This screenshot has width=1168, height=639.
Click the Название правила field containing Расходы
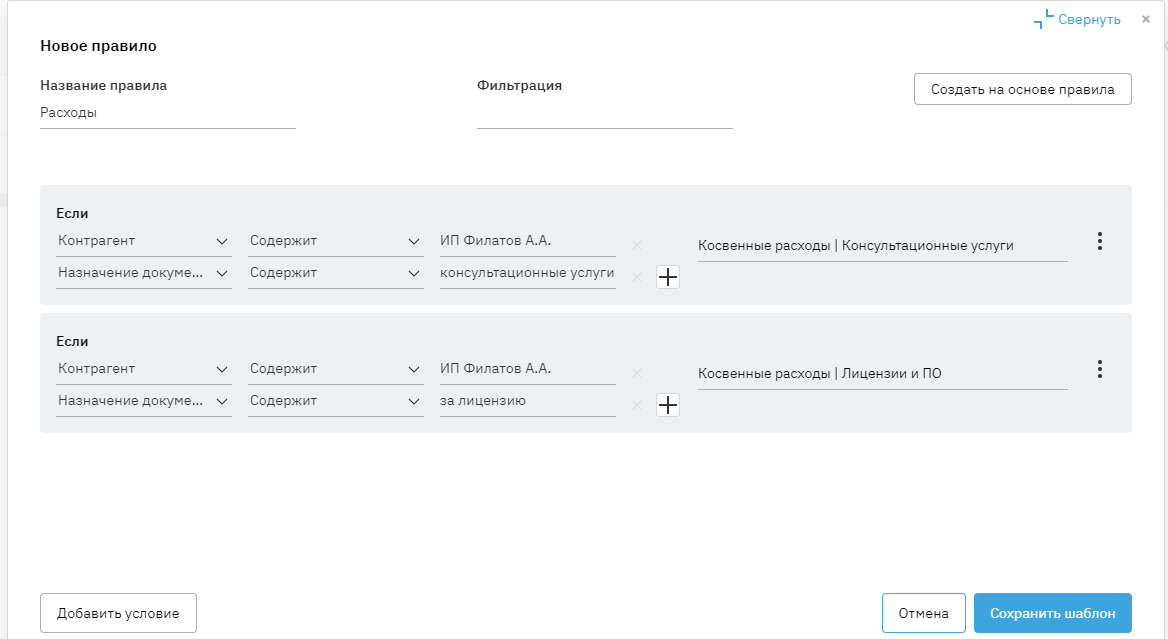click(x=167, y=113)
